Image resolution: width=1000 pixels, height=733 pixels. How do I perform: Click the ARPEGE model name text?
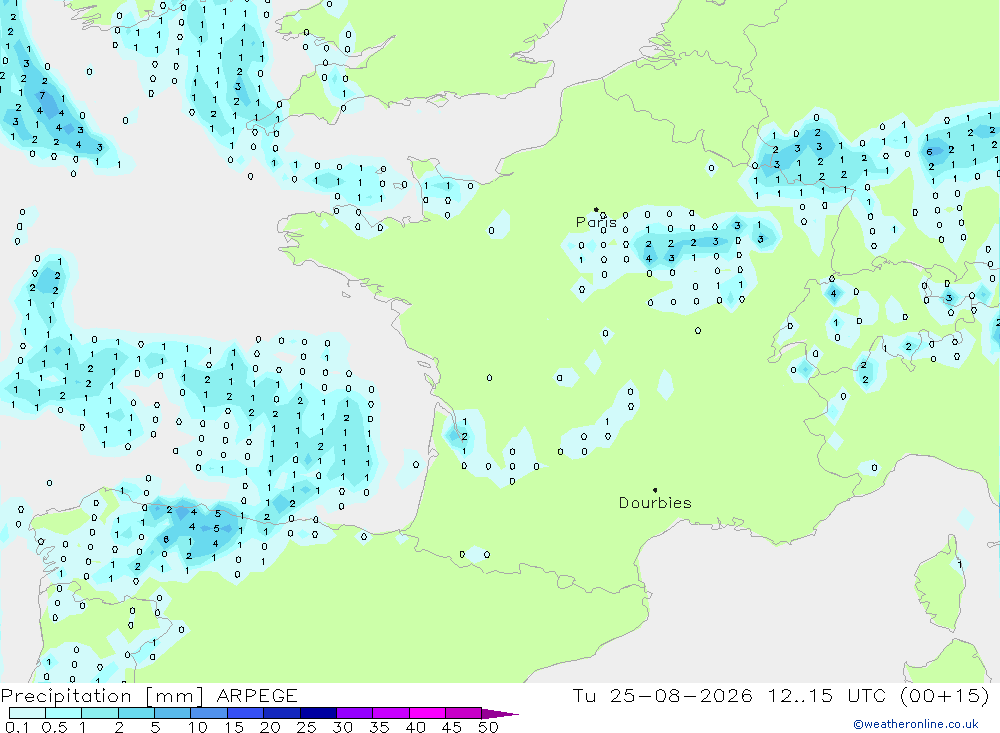(256, 695)
